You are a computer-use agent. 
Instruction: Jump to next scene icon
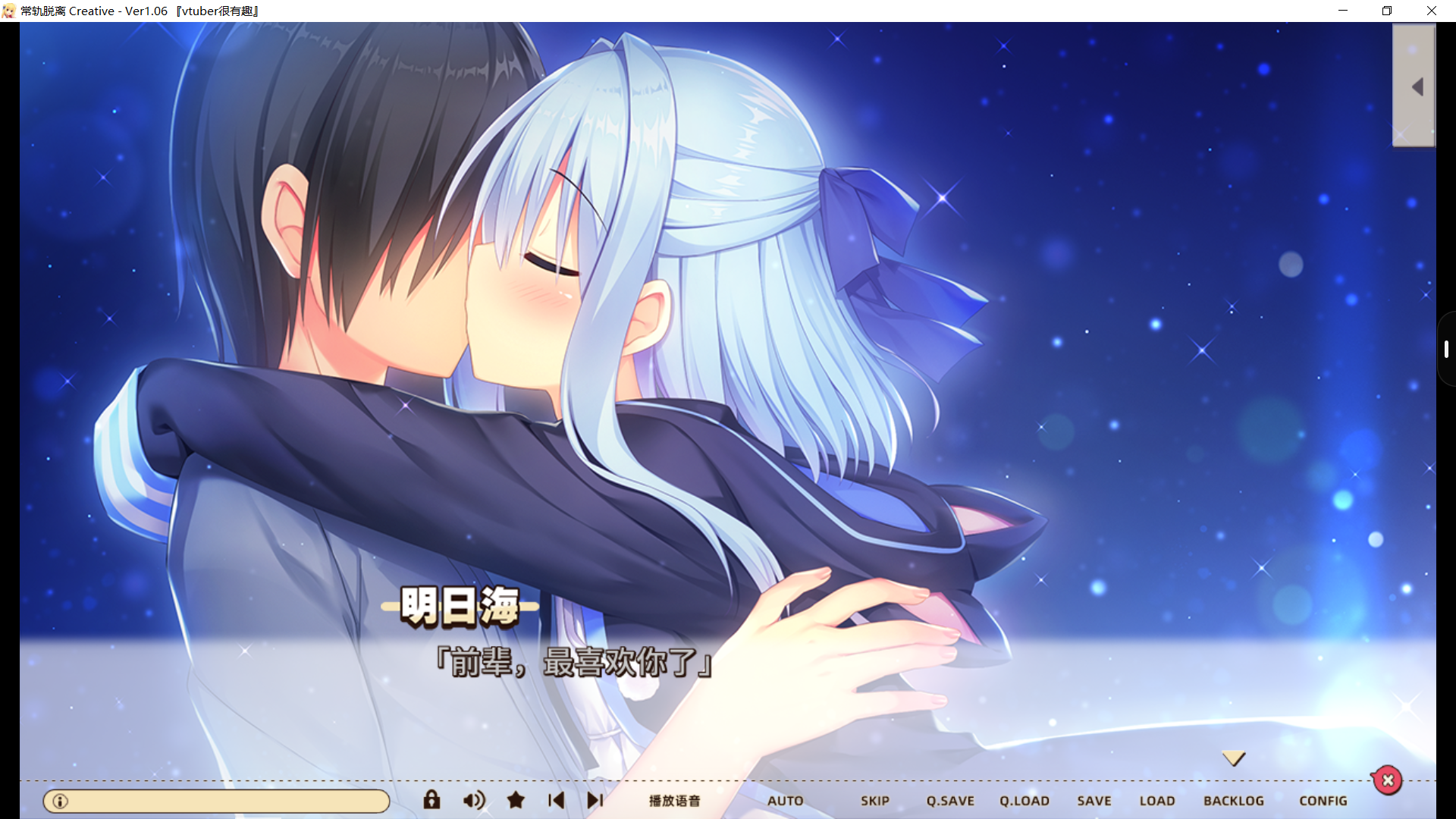595,800
